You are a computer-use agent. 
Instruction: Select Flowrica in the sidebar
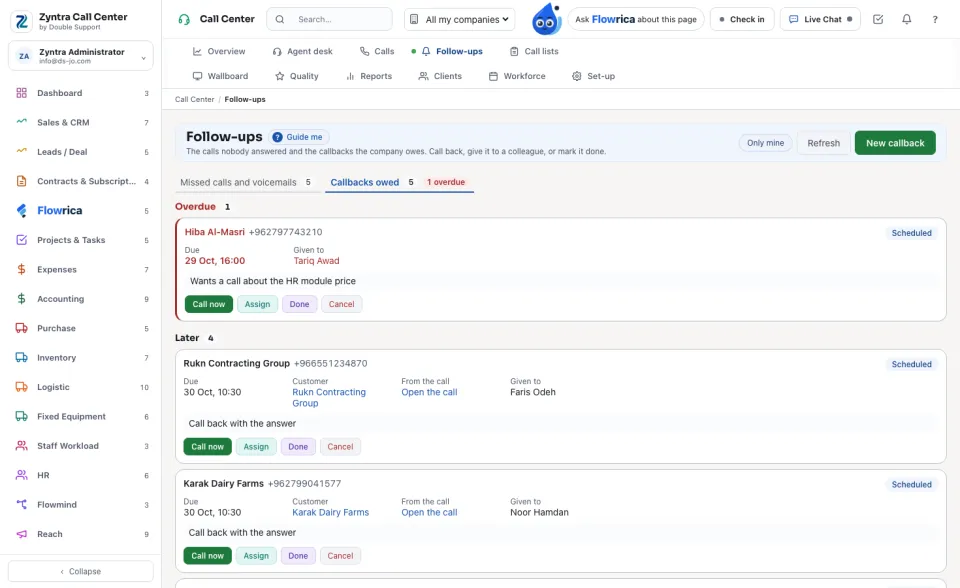pos(81,211)
